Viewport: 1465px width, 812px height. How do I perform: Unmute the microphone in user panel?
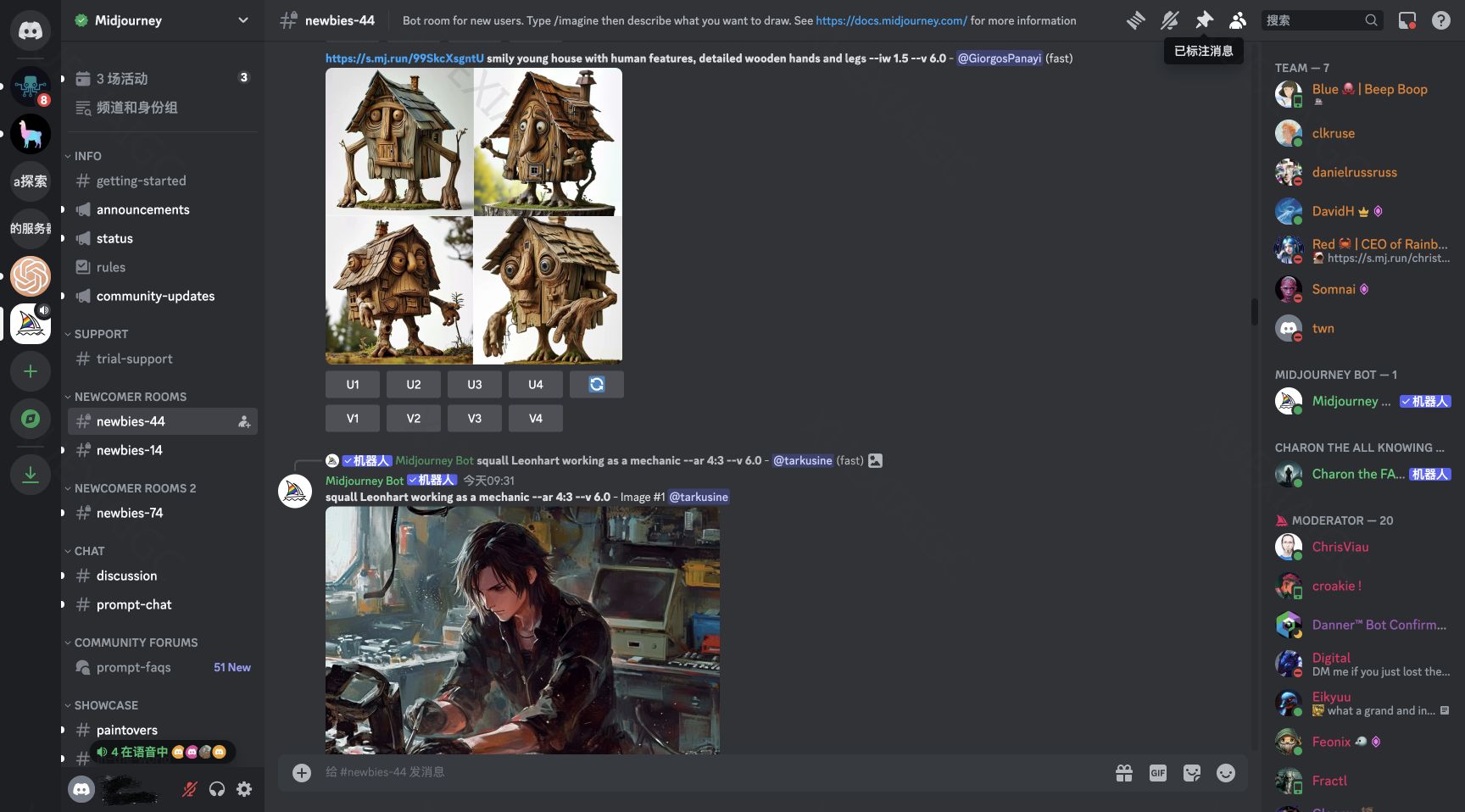pos(190,789)
